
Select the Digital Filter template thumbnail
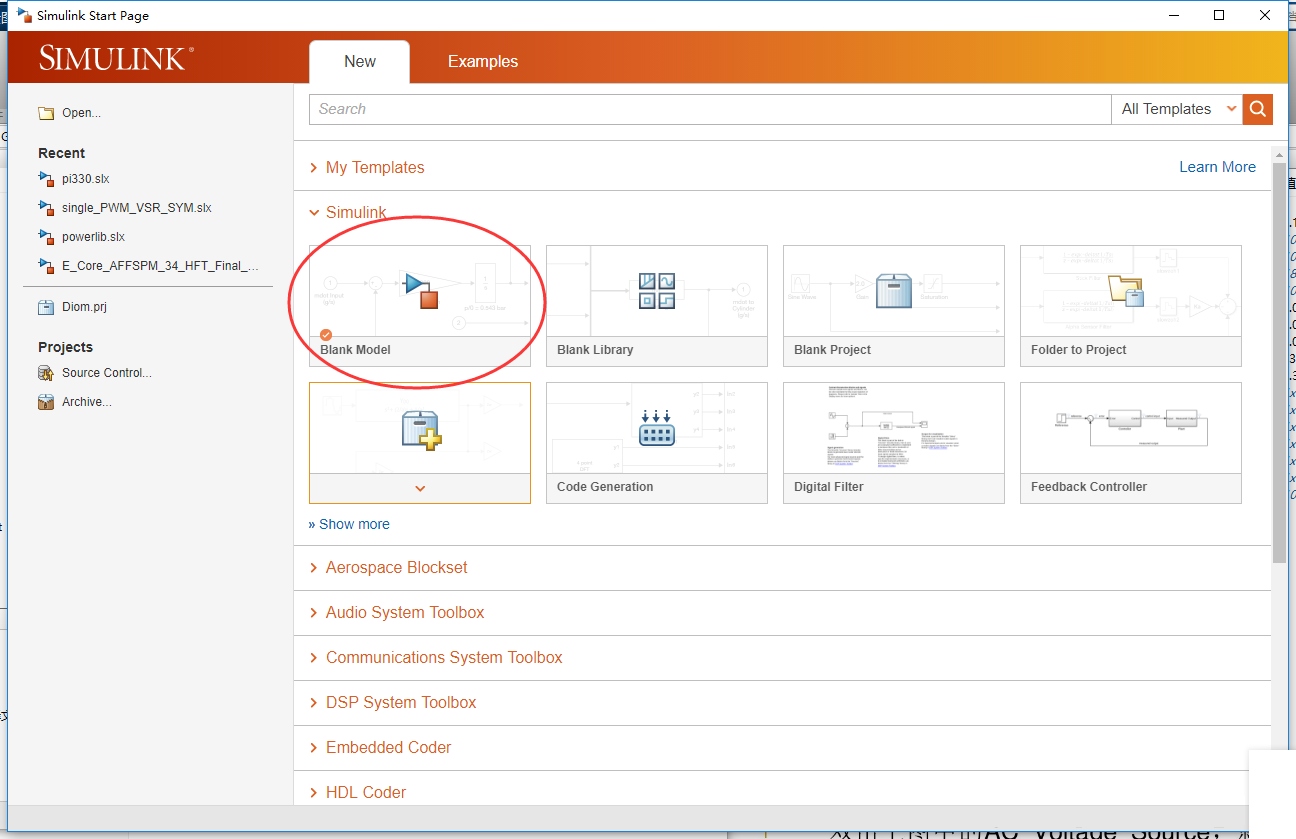pos(894,428)
